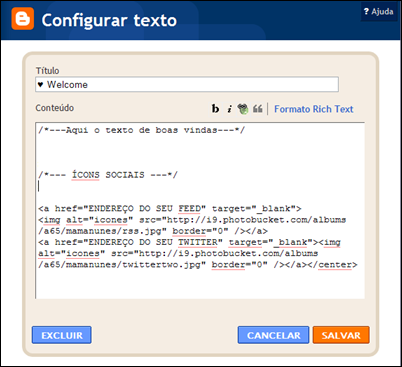Toggle italic formatting icon
Image resolution: width=402 pixels, height=367 pixels.
coord(229,109)
